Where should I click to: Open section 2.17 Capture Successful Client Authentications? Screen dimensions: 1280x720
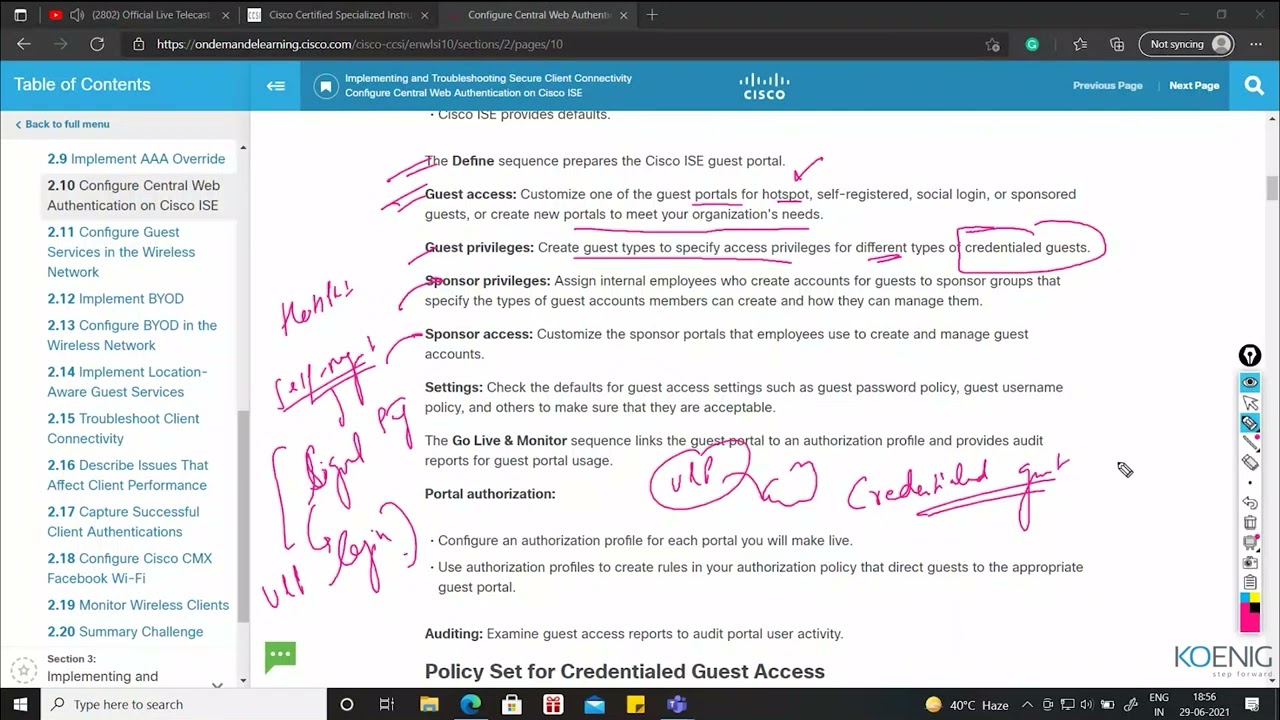pos(123,522)
